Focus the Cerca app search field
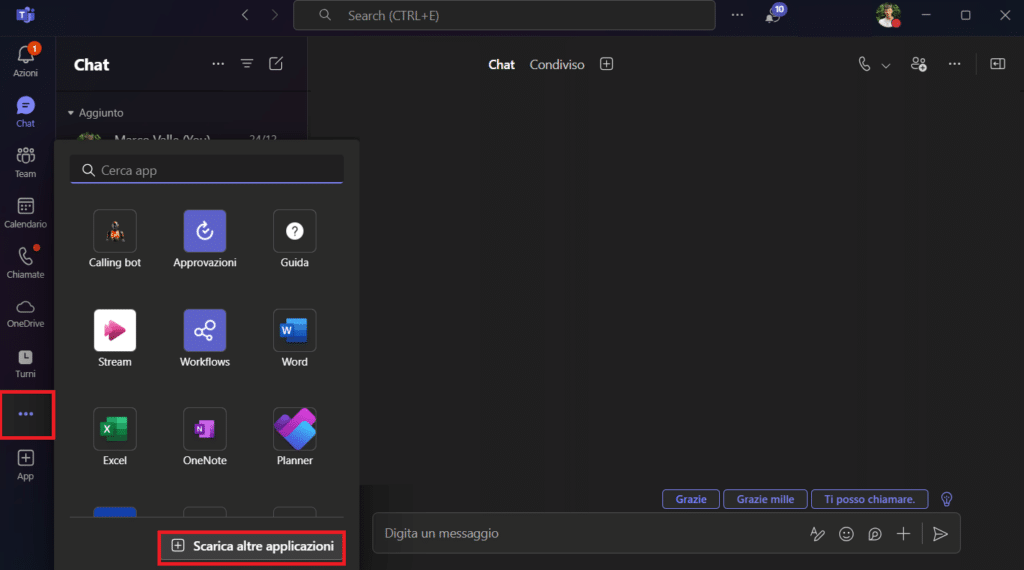This screenshot has height=570, width=1024. tap(206, 170)
